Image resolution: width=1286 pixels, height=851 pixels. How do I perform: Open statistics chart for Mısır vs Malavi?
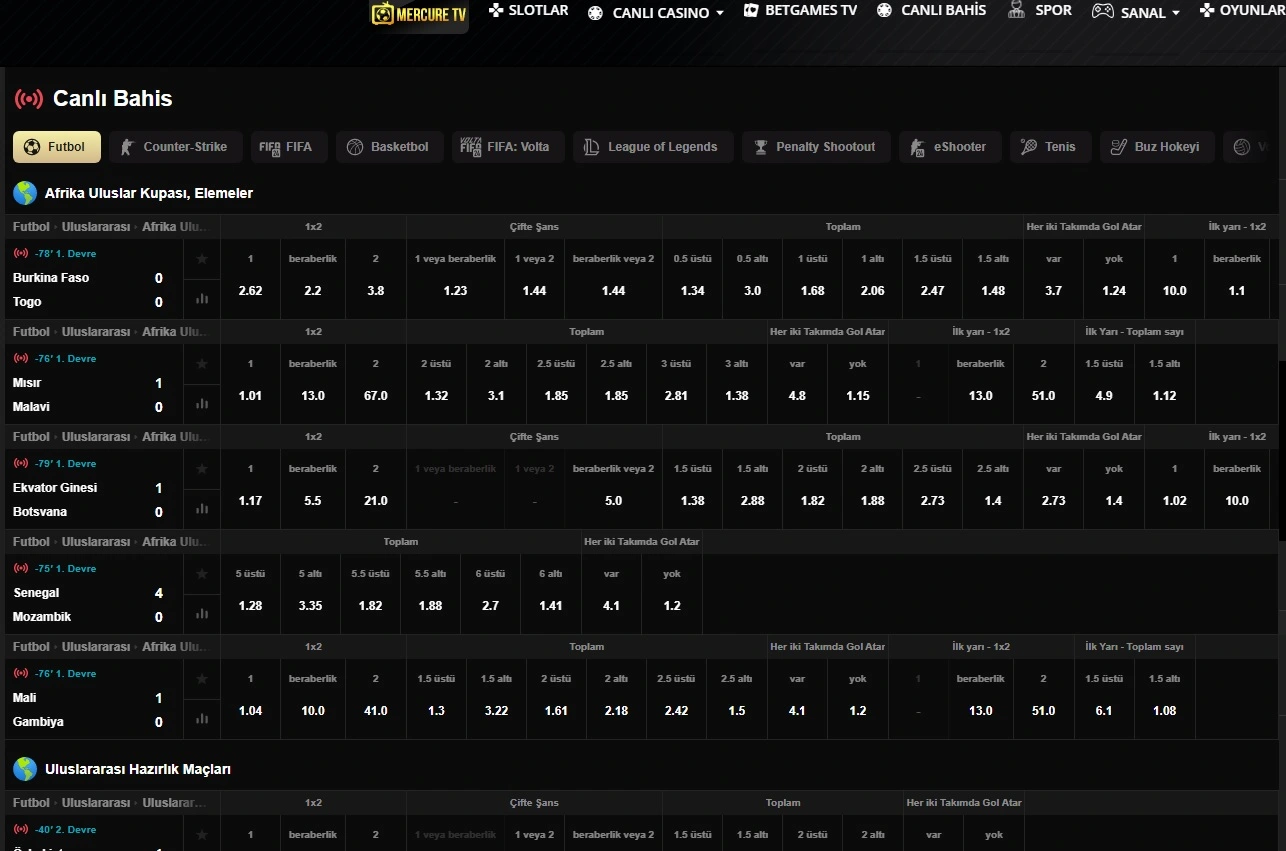[x=202, y=403]
